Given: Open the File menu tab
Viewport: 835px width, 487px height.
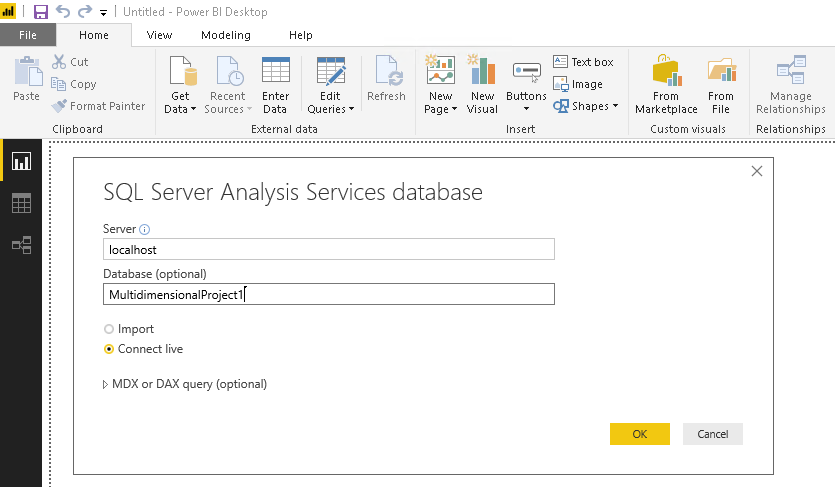Looking at the screenshot, I should coord(28,35).
